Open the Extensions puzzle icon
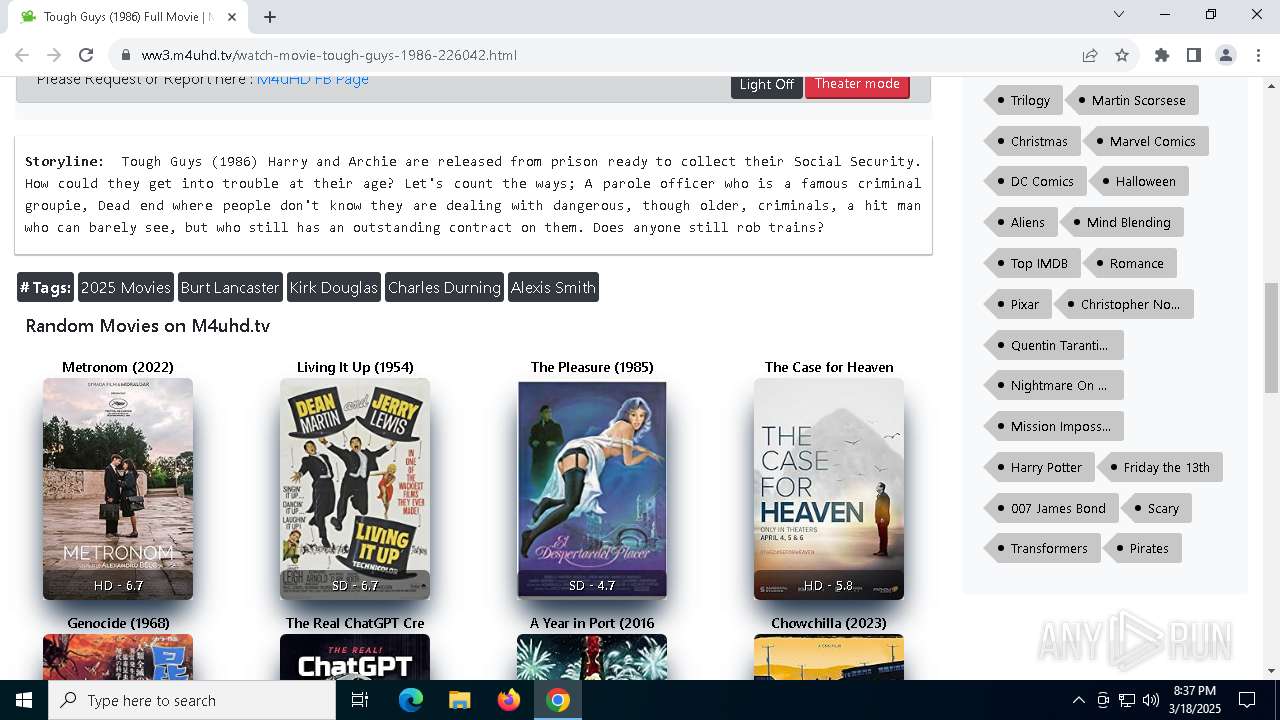This screenshot has height=720, width=1280. pos(1162,55)
